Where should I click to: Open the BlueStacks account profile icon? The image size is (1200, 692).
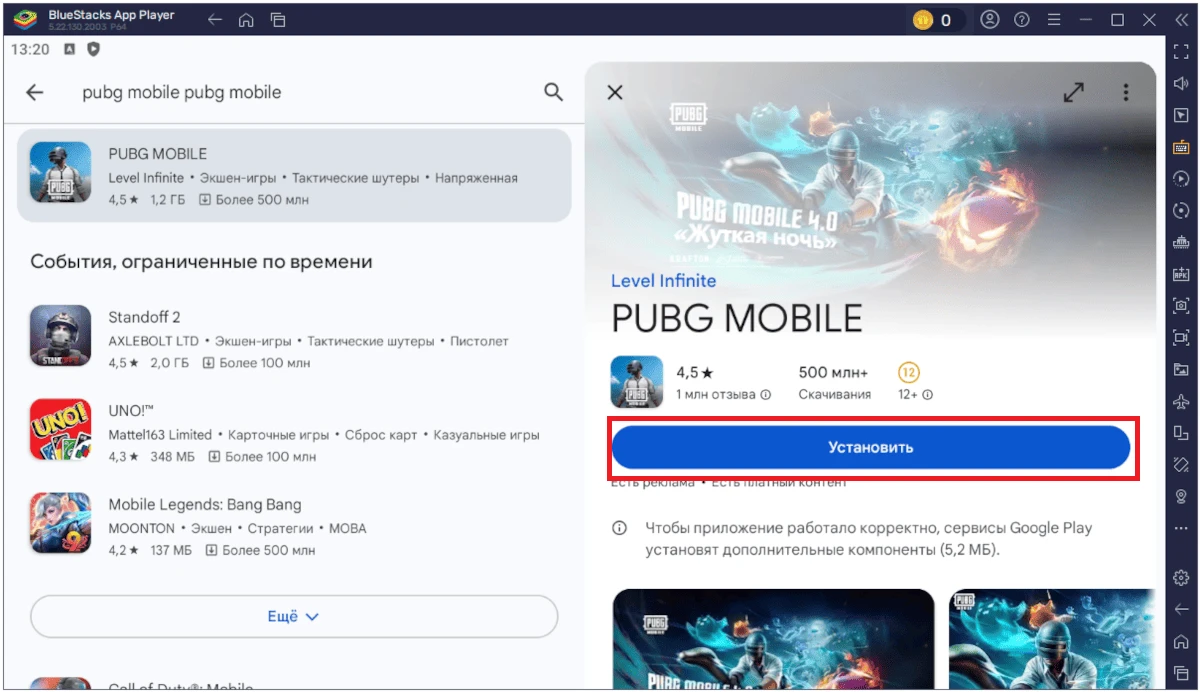[x=990, y=19]
